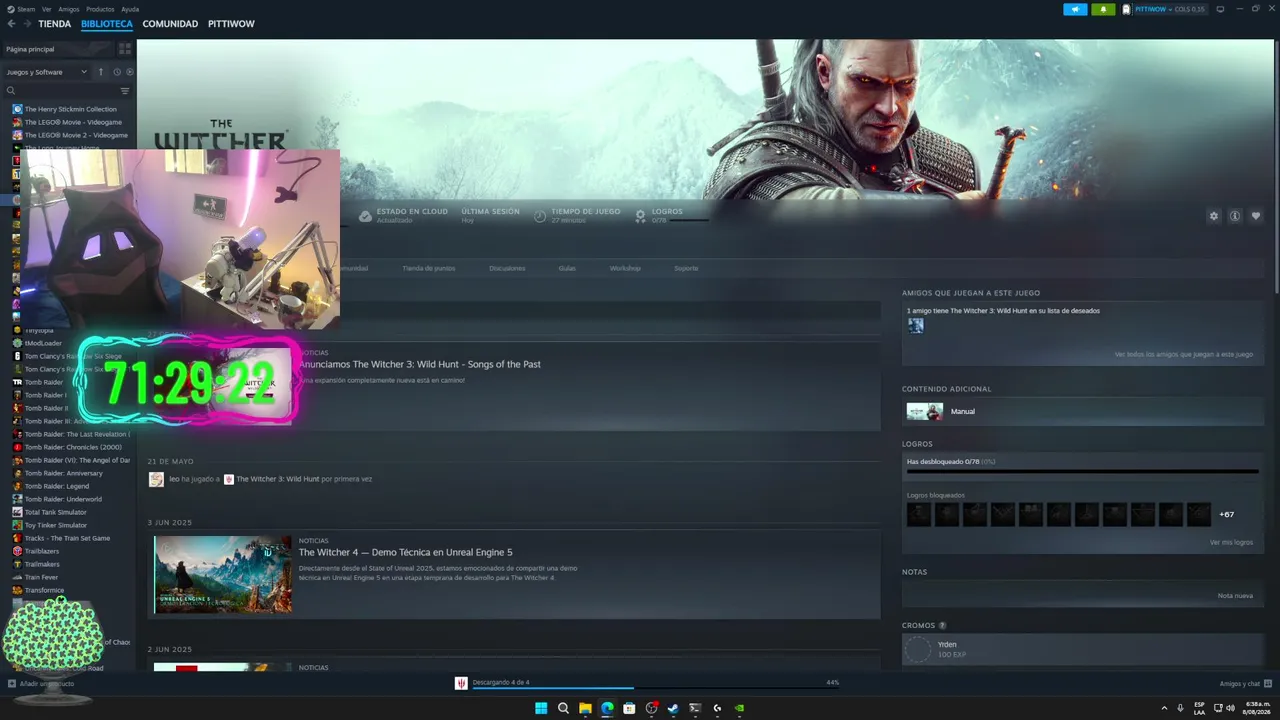The height and width of the screenshot is (720, 1280).
Task: Click the Yrden trading card icon
Action: 917,650
